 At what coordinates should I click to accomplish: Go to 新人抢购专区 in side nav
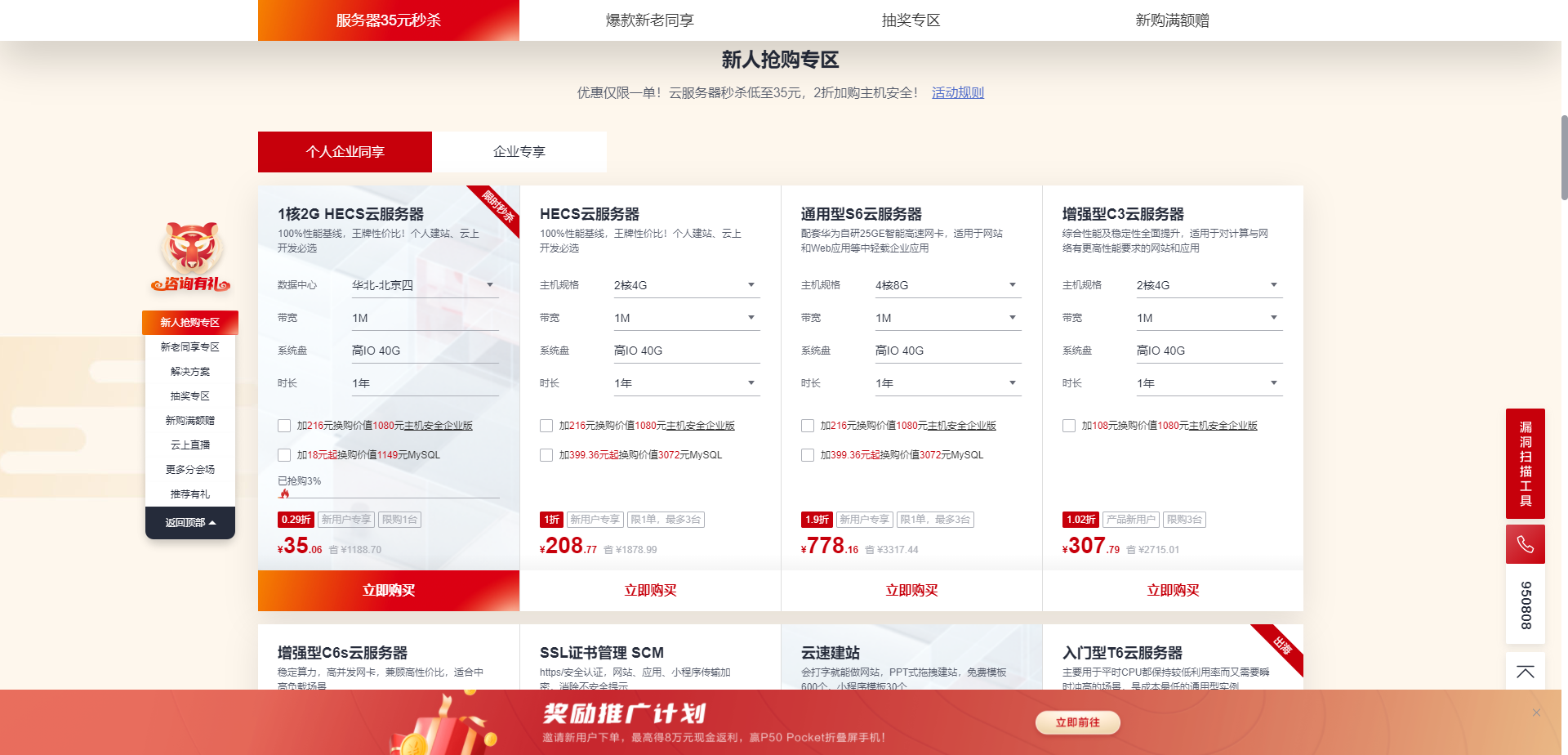tap(190, 323)
